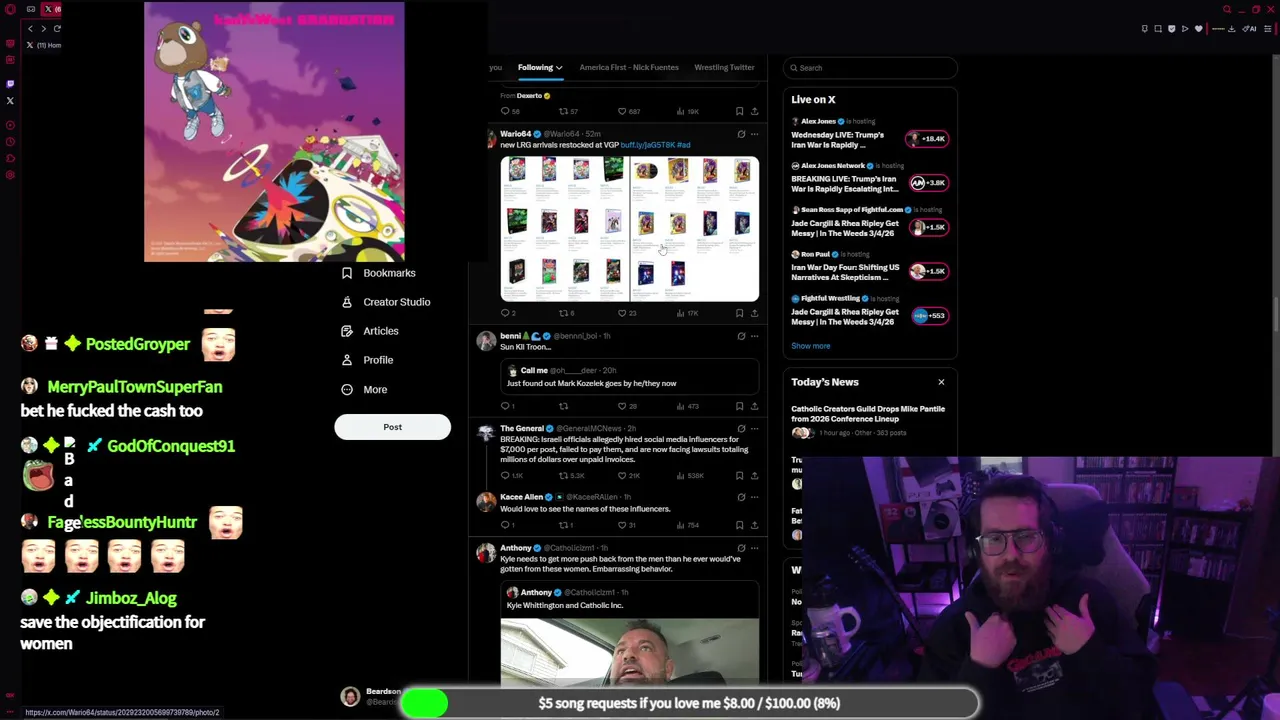Click the Live on X heading
Viewport: 1280px width, 720px height.
click(813, 100)
